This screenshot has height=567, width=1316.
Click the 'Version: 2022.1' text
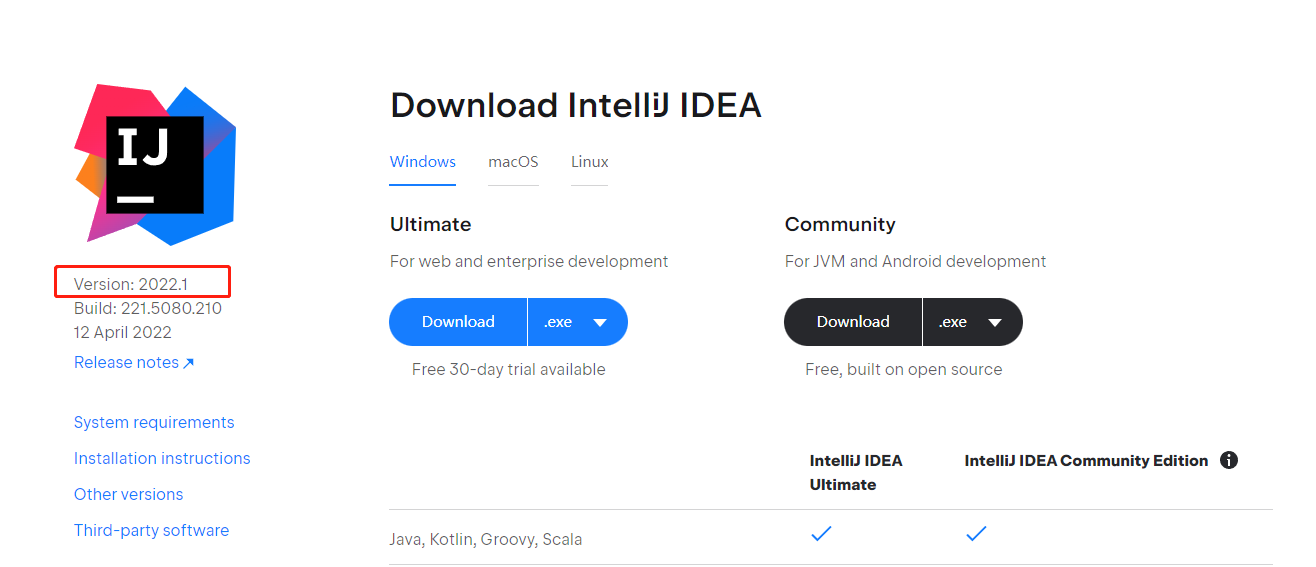pyautogui.click(x=131, y=285)
